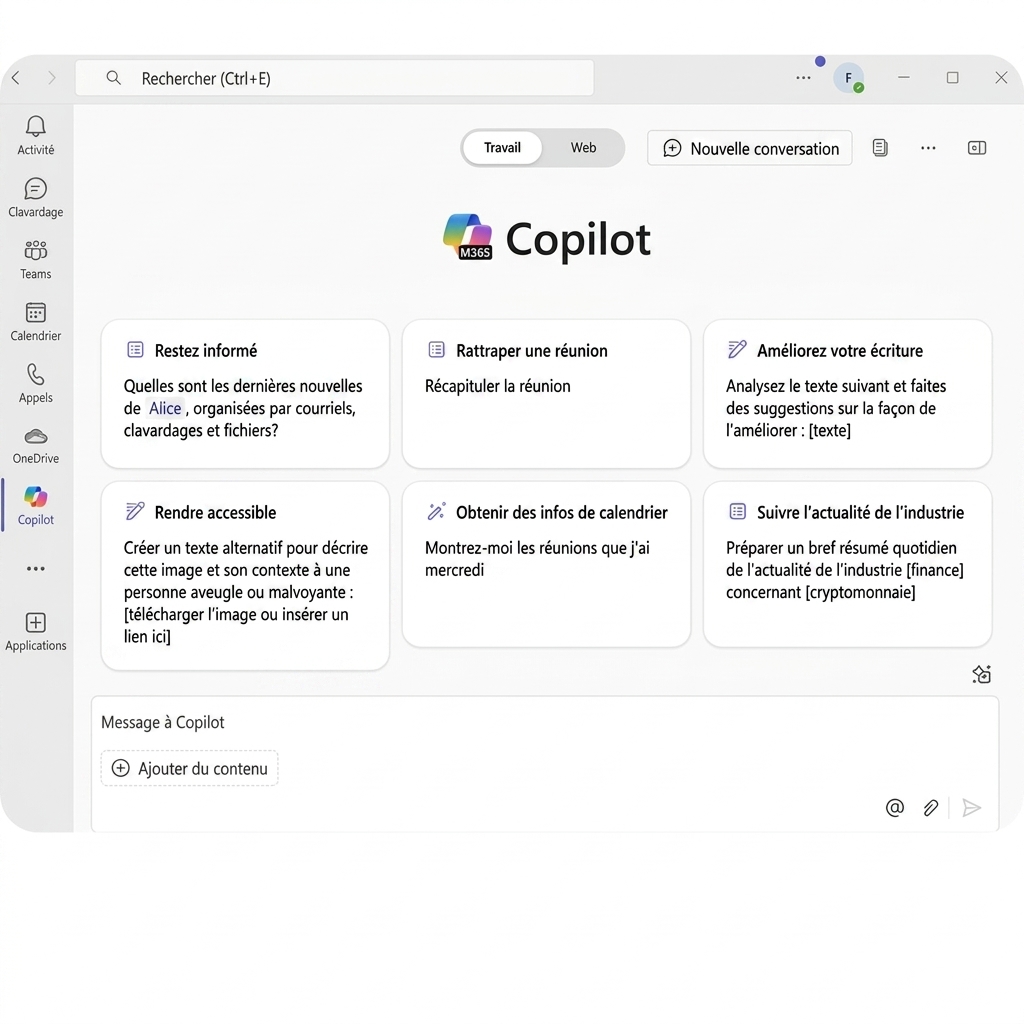Open the notebook pages icon beside Nouvelle conversation
1024x1024 pixels.
(x=880, y=148)
